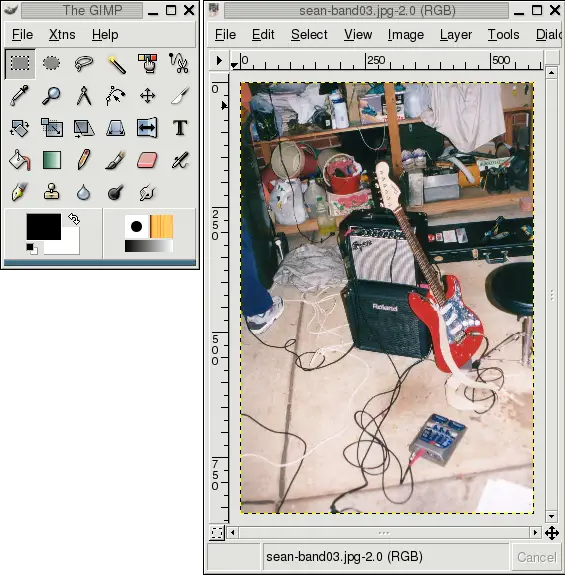Open File menu in image window
The image size is (565, 575).
(x=225, y=35)
